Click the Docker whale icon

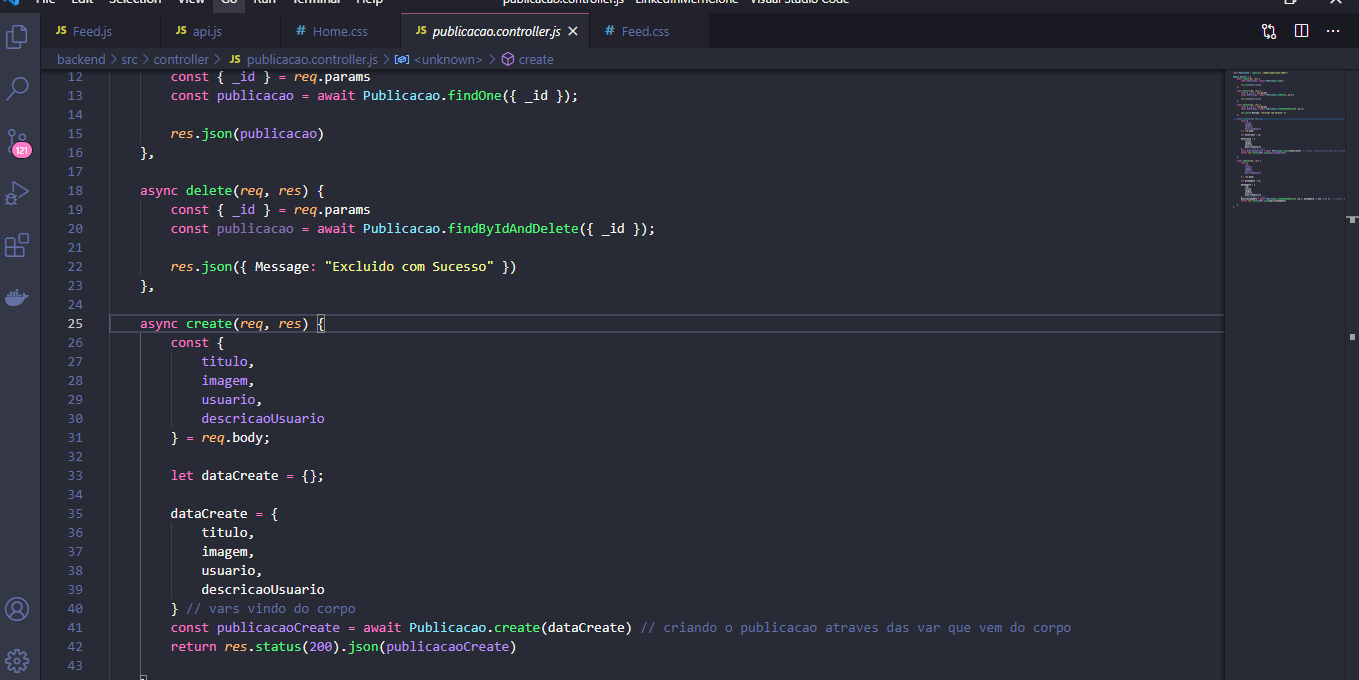(16, 296)
